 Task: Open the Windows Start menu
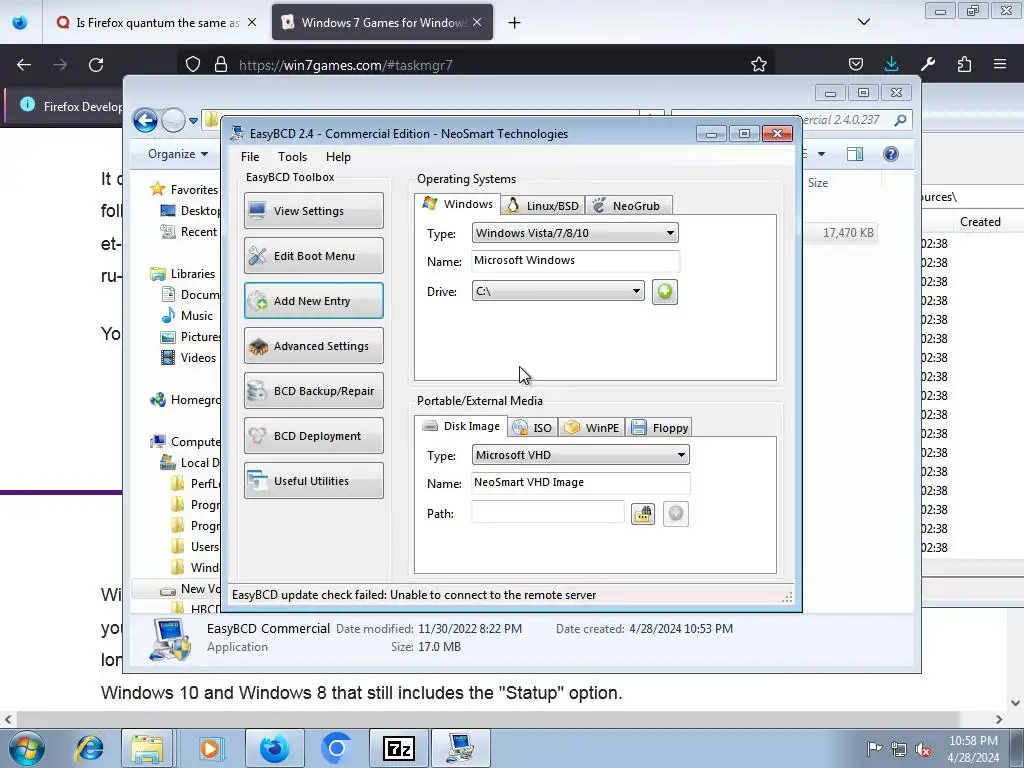[x=26, y=748]
